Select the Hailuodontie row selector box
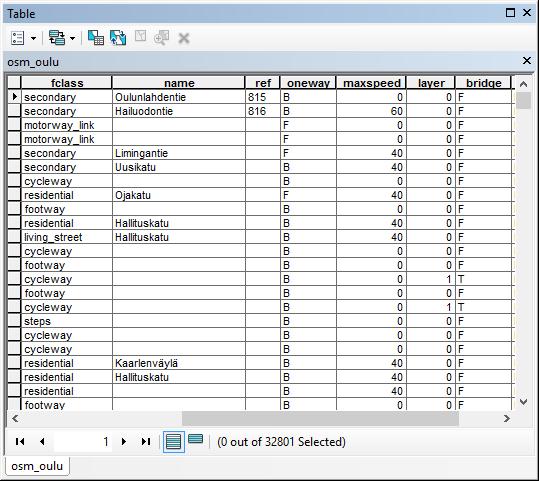Screen dimensions: 539x481 14,111
